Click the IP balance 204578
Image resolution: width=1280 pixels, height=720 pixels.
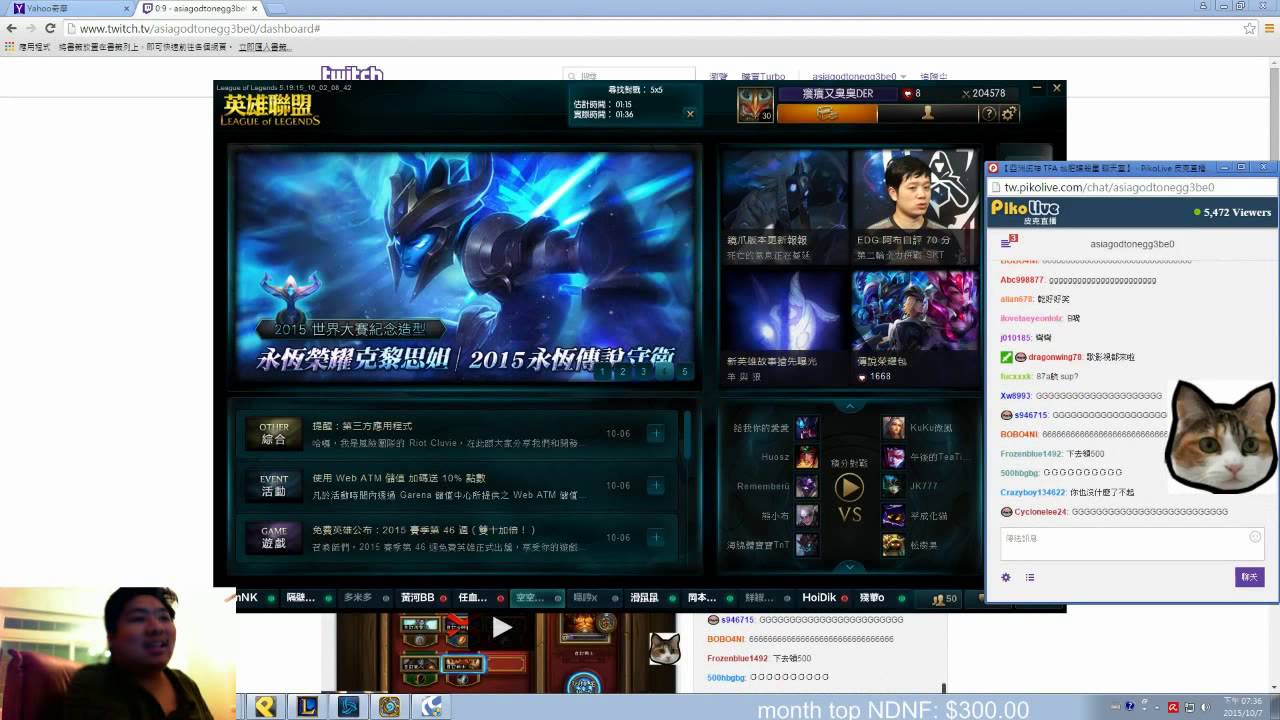(983, 93)
